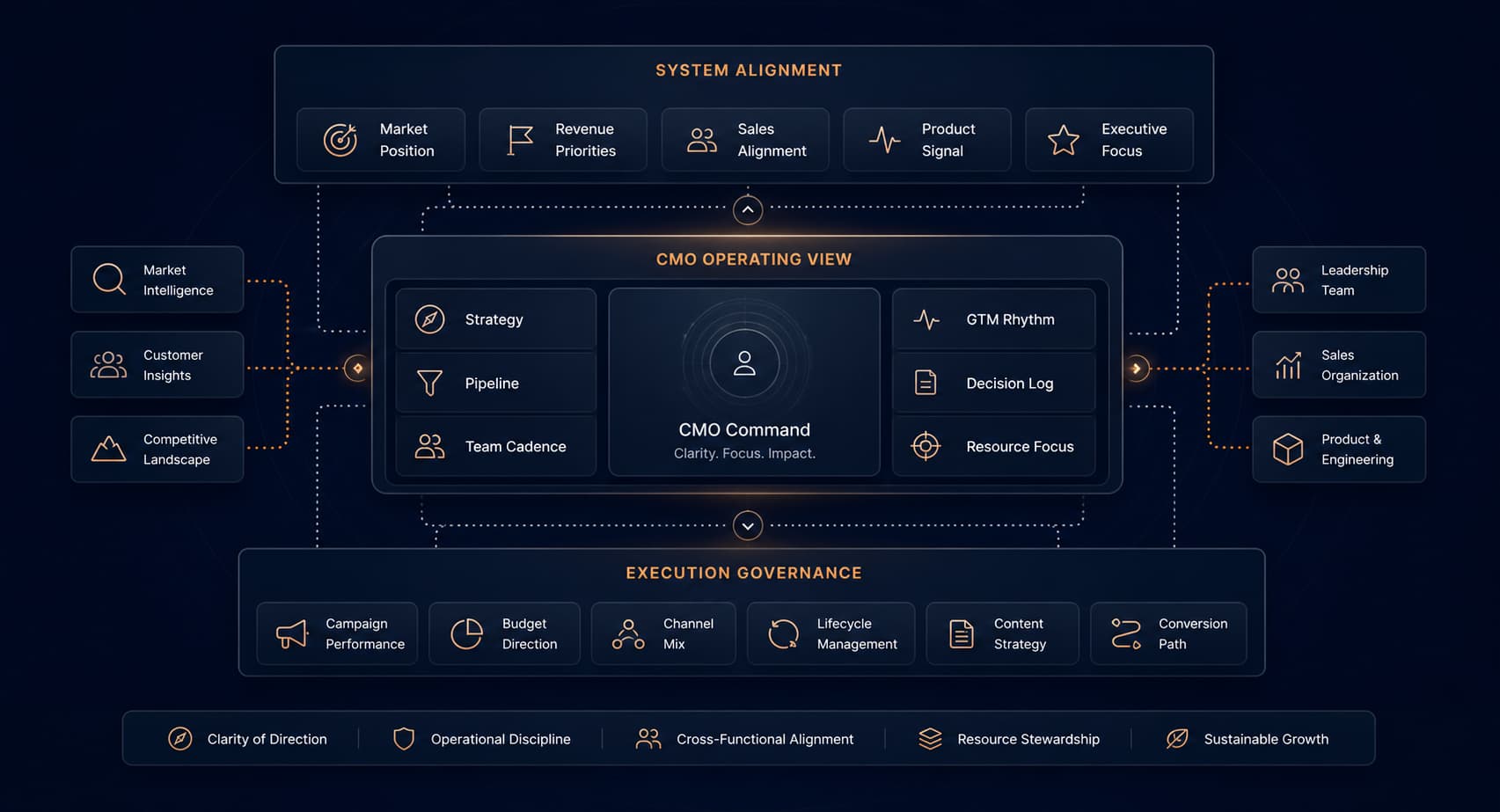The image size is (1500, 812).
Task: Select the Budget Direction label
Action: (x=530, y=633)
